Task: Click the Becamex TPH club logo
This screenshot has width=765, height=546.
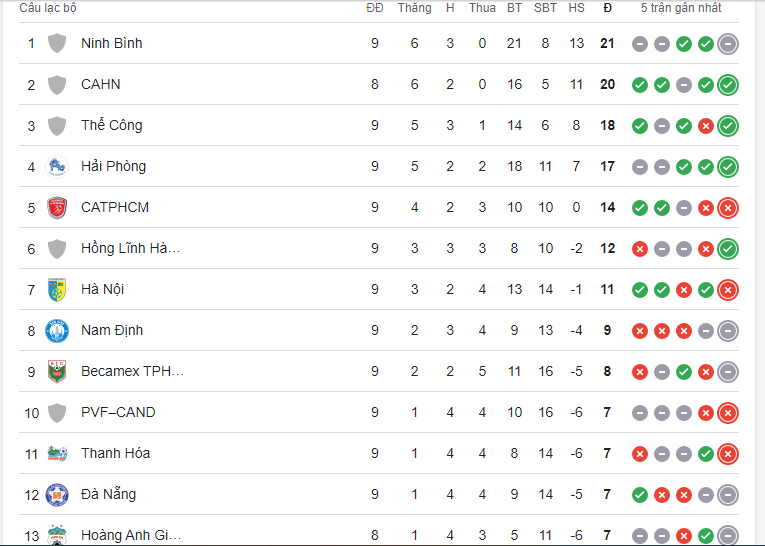Action: pos(57,371)
